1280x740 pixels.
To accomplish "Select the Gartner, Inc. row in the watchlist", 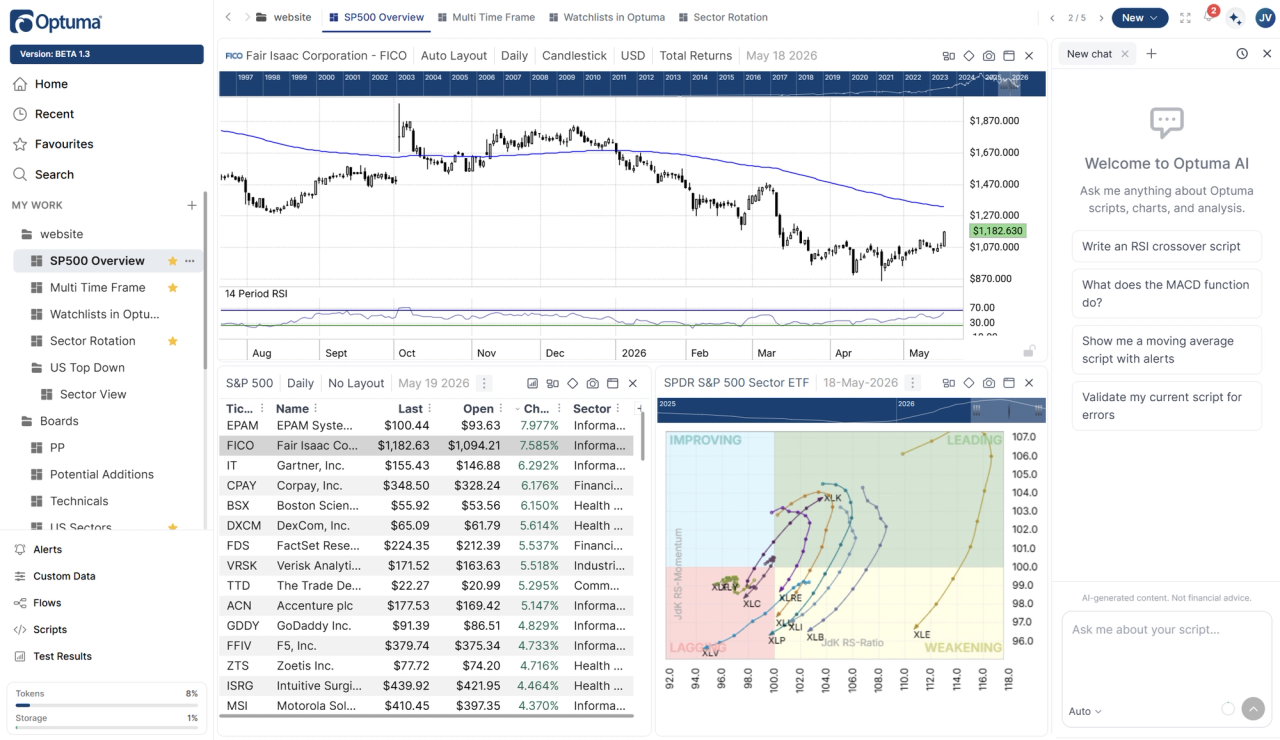I will (x=427, y=465).
